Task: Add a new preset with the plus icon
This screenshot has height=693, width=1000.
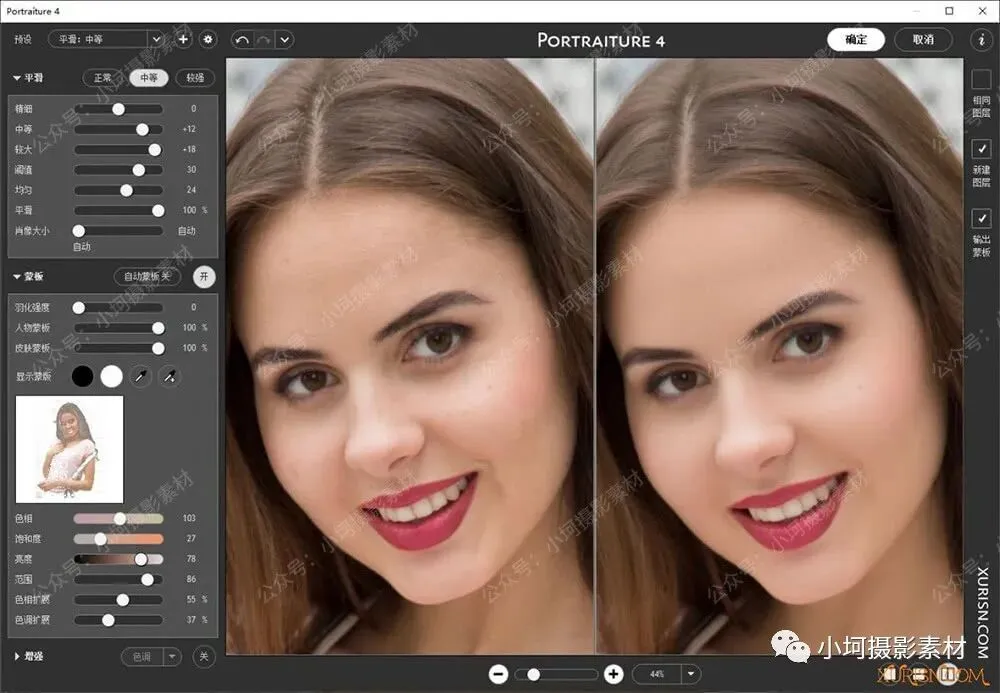Action: coord(183,40)
